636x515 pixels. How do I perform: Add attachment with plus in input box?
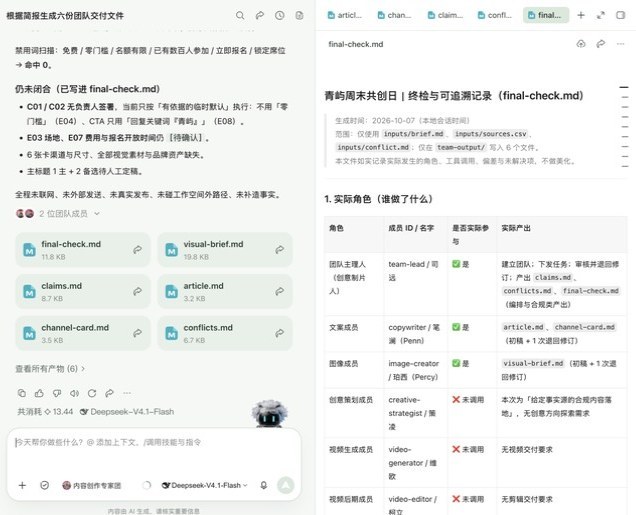click(22, 485)
